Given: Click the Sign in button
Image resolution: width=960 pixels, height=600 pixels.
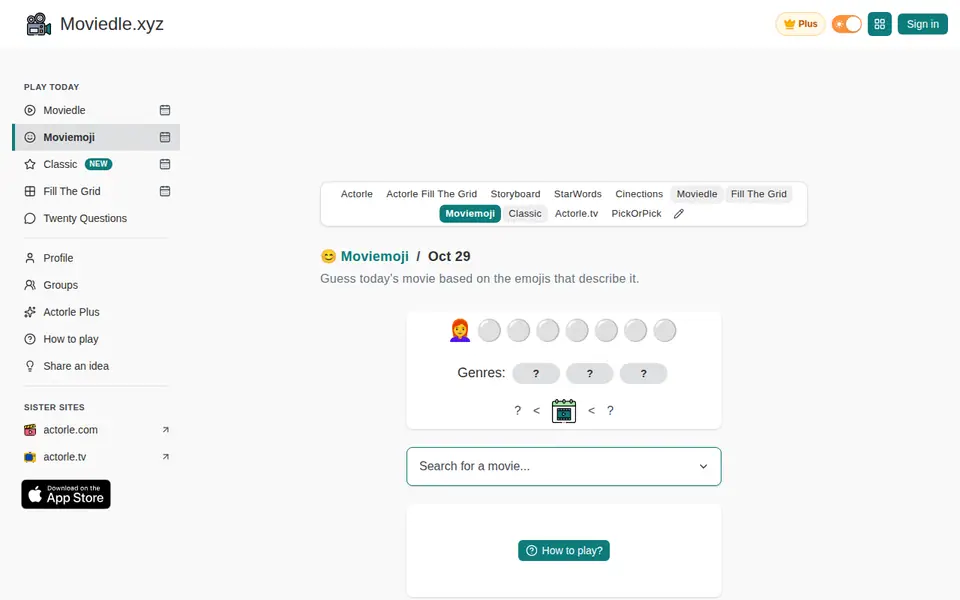Looking at the screenshot, I should 922,24.
